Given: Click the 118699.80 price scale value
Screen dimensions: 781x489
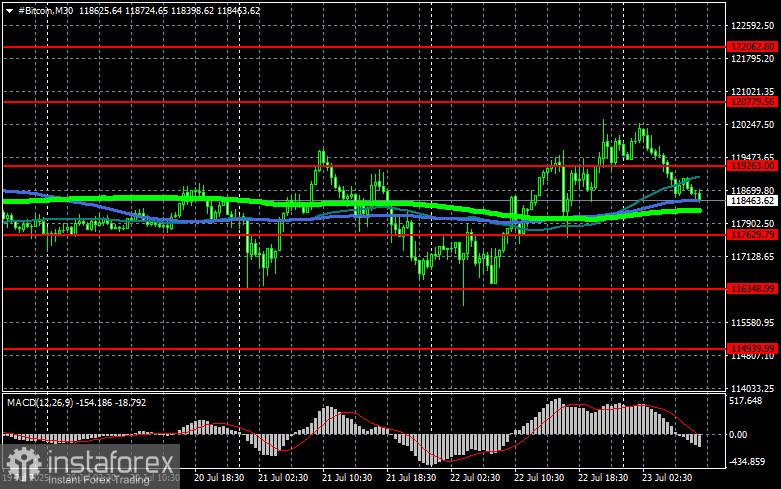Looking at the screenshot, I should (x=753, y=191).
